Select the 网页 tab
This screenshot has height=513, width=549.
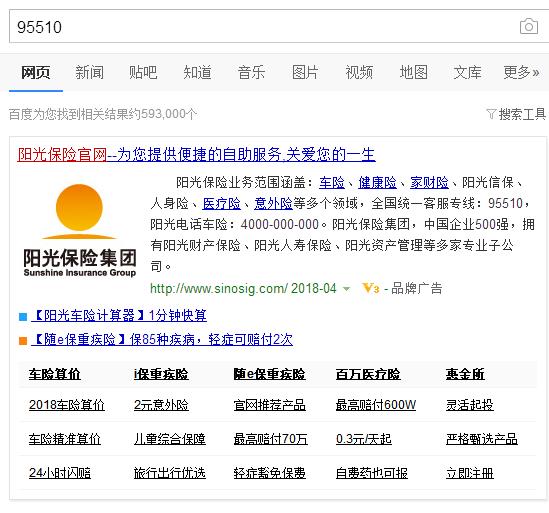pos(36,72)
